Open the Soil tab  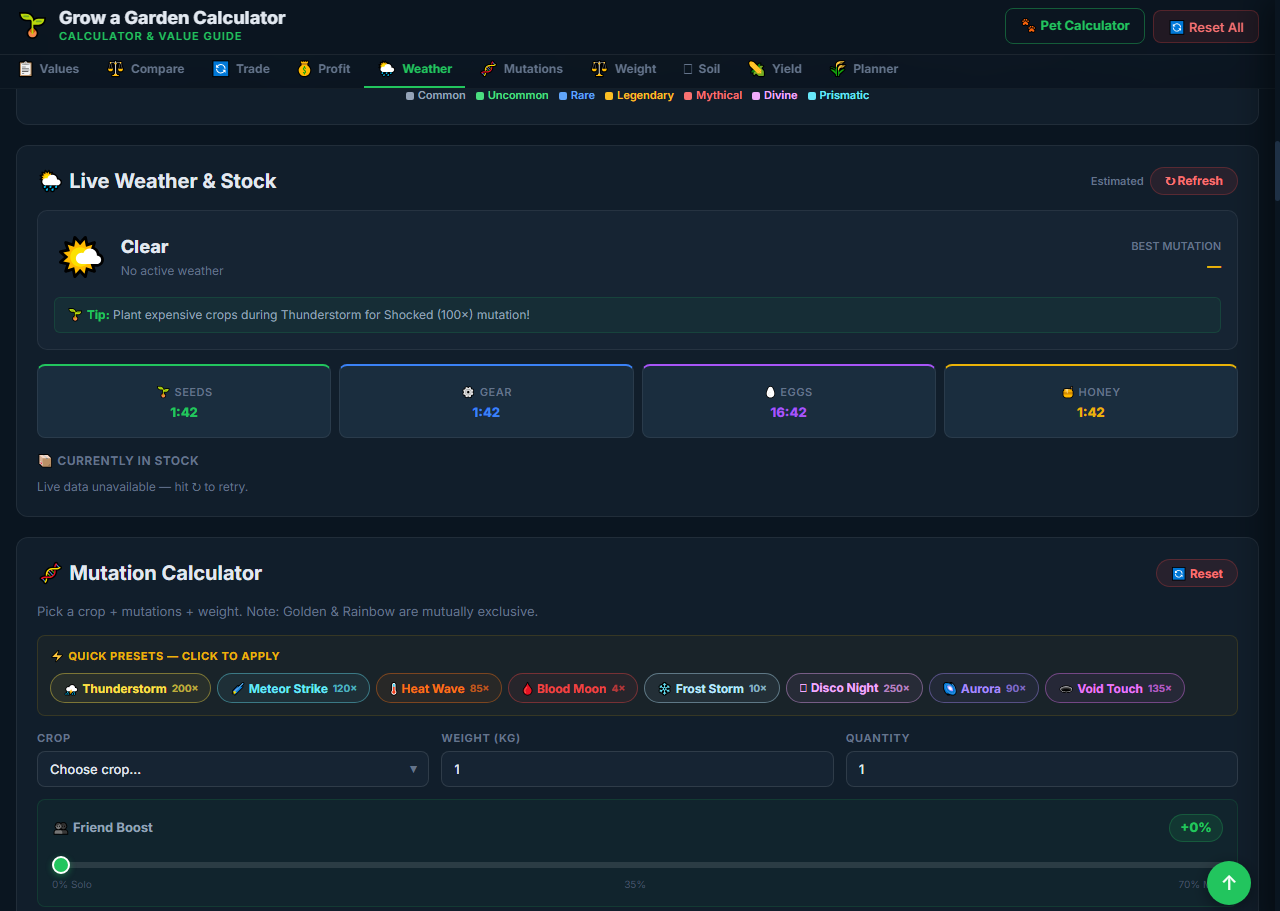click(x=701, y=69)
